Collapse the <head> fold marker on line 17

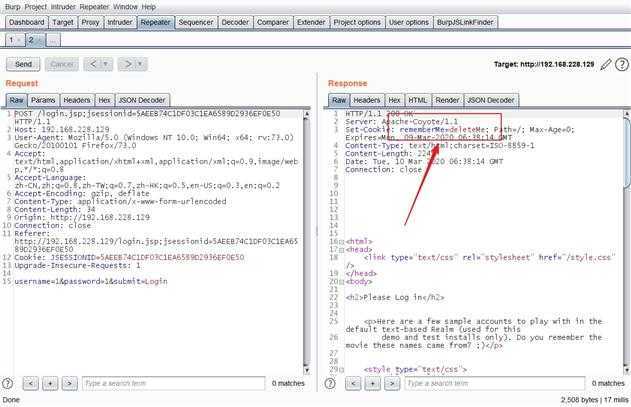[341, 250]
